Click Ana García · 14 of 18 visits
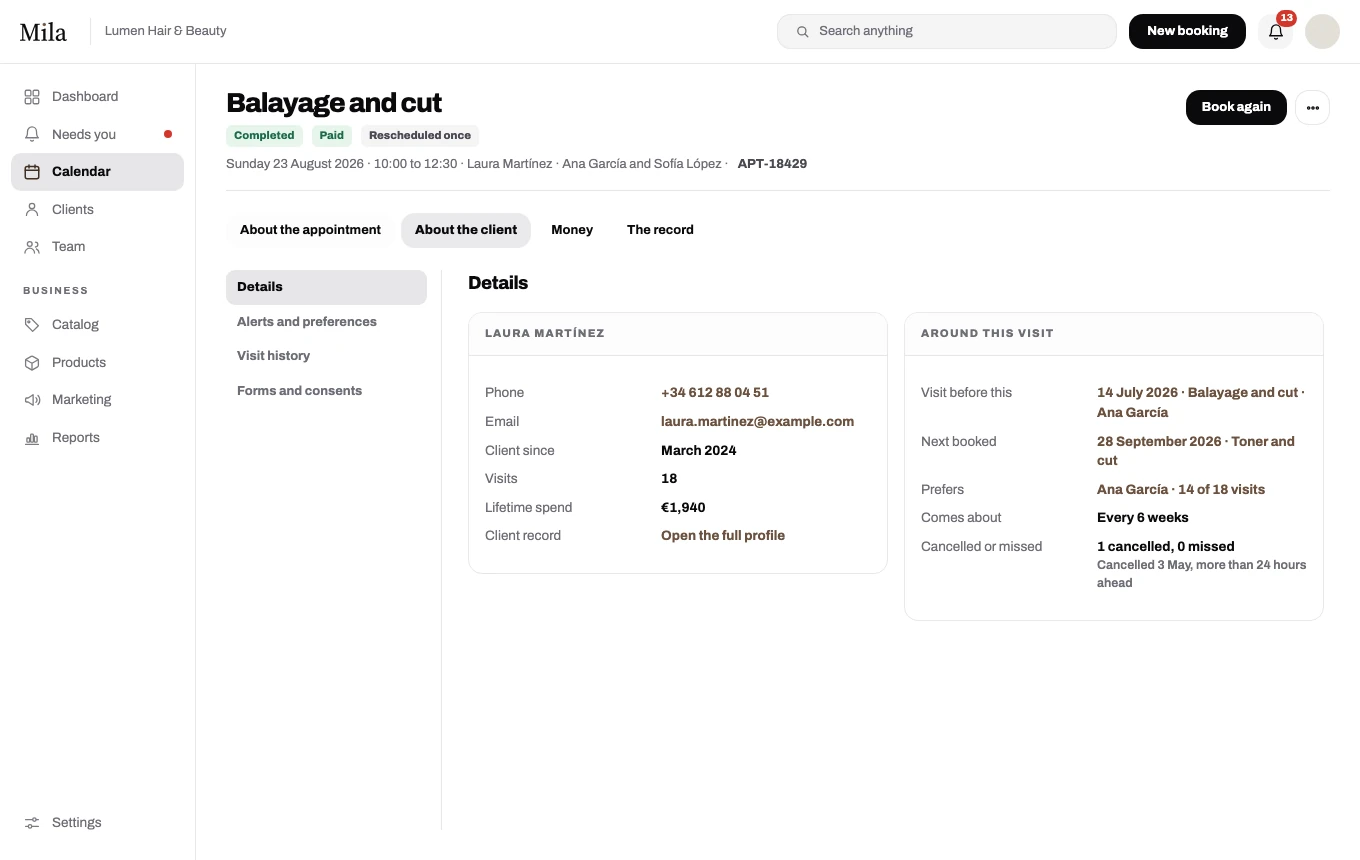Image resolution: width=1360 pixels, height=860 pixels. (1181, 490)
